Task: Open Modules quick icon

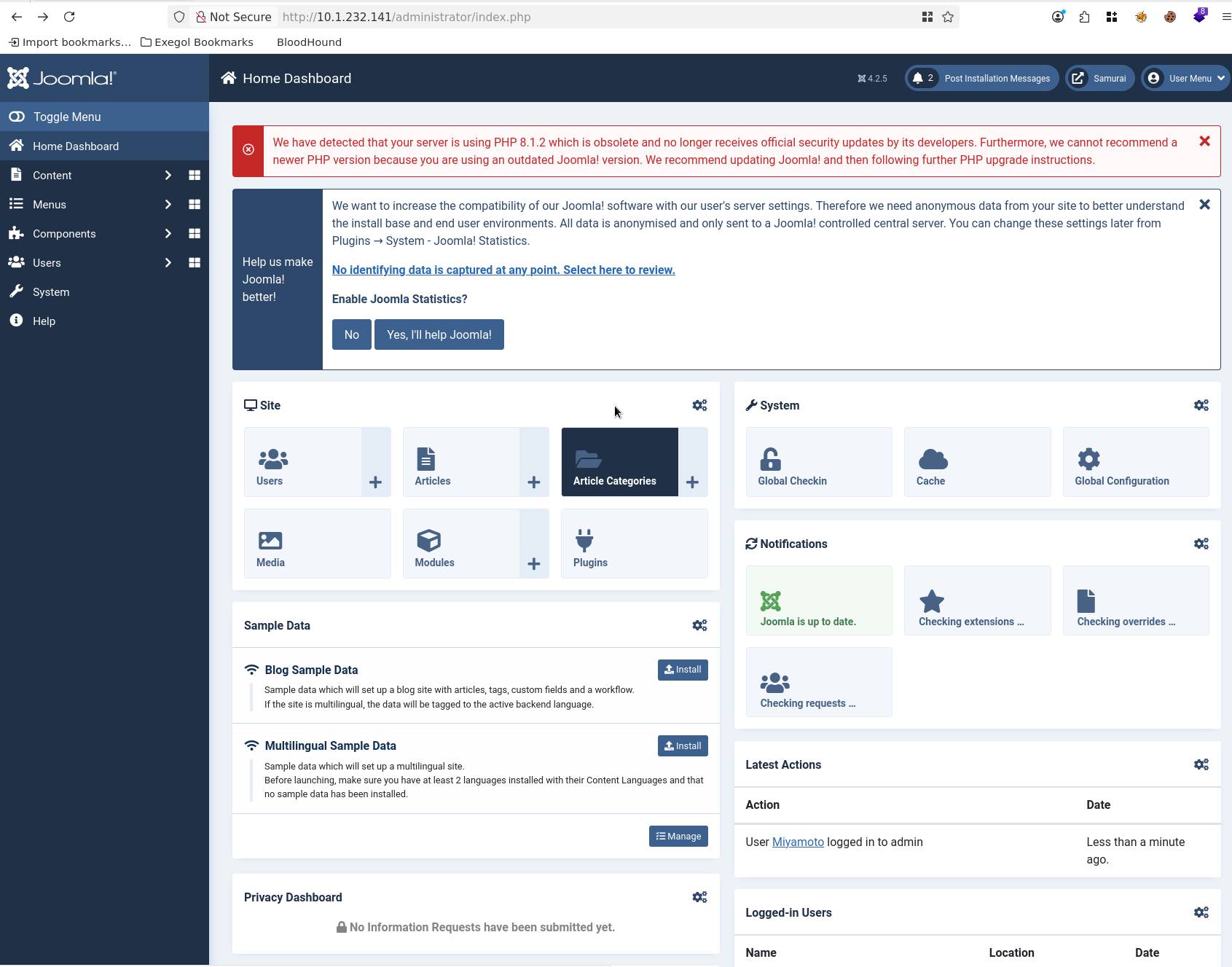Action: coord(461,544)
